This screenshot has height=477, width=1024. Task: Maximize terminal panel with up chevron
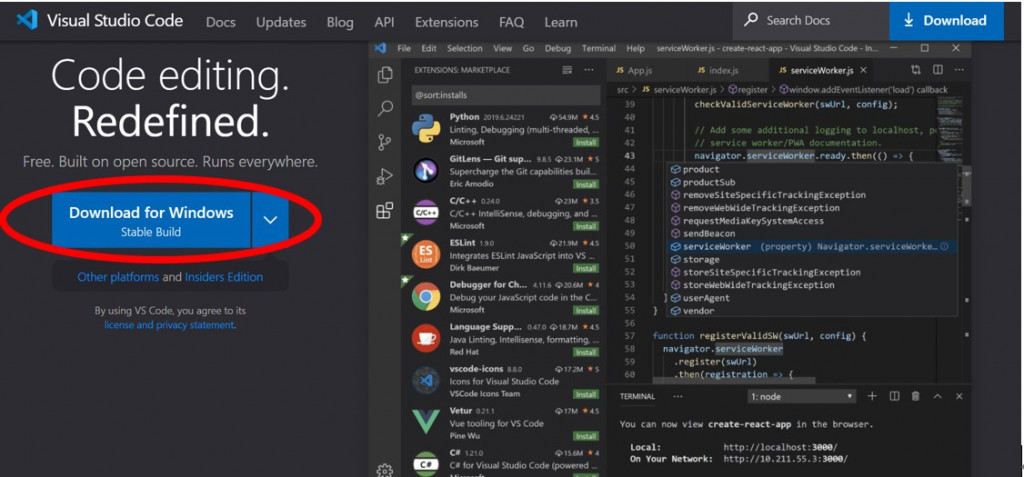point(938,396)
